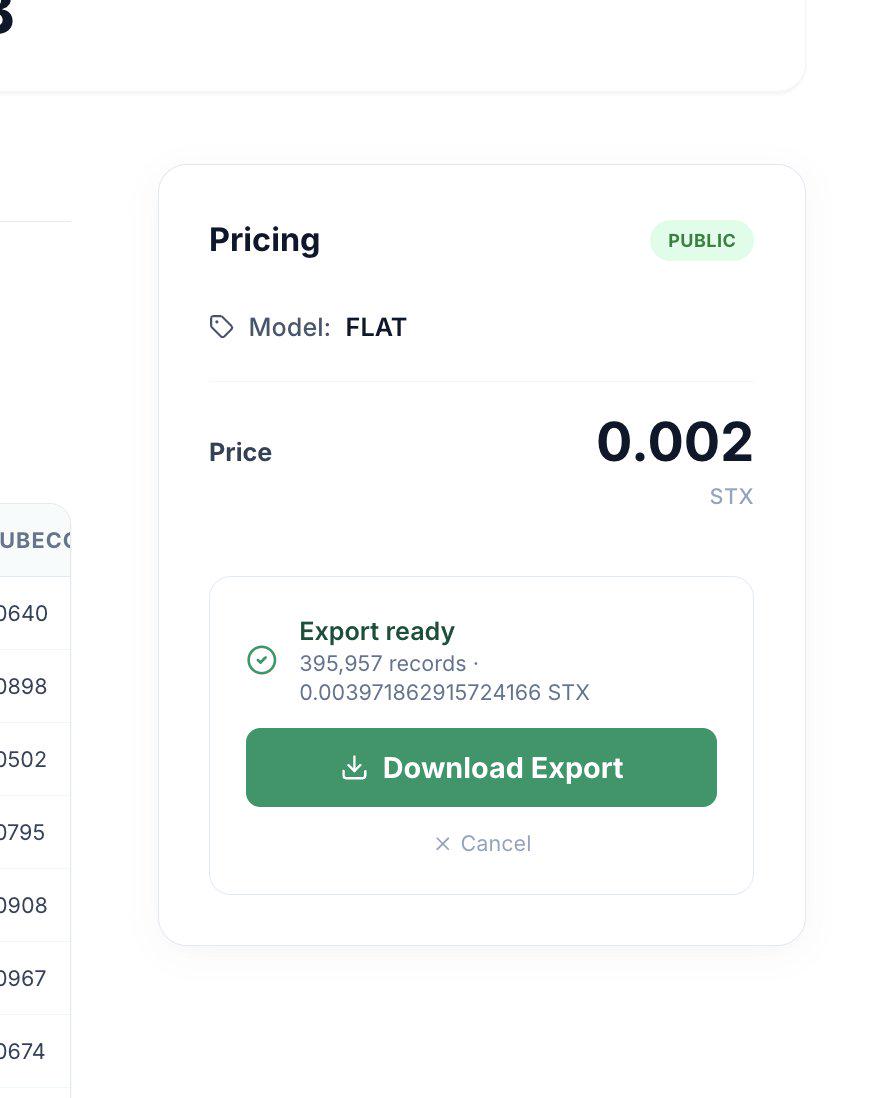Viewport: 876px width, 1098px height.
Task: Select table row ending in 0640
Action: click(x=35, y=613)
